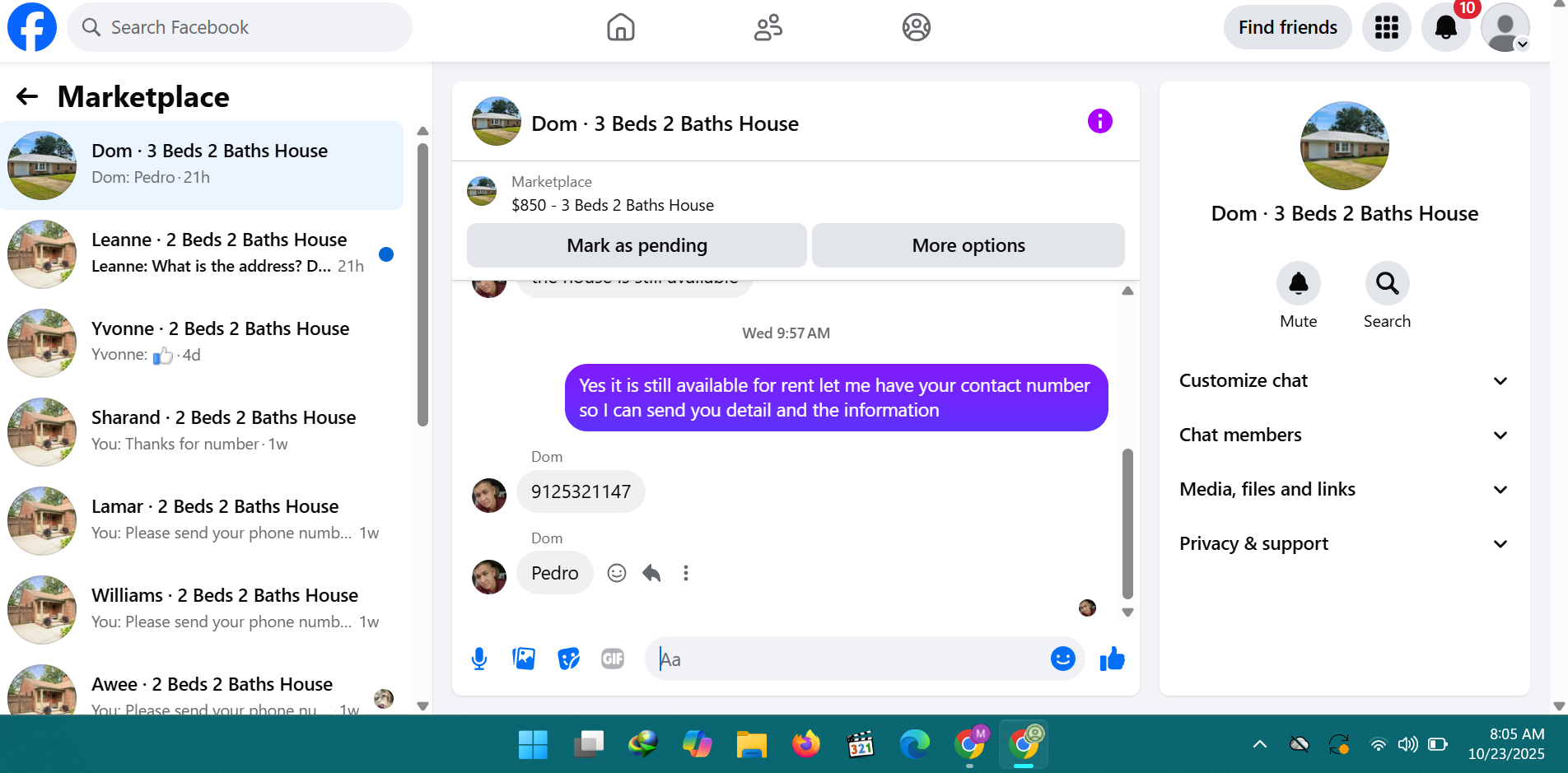Mute this conversation with bell icon
This screenshot has width=1568, height=773.
point(1298,284)
